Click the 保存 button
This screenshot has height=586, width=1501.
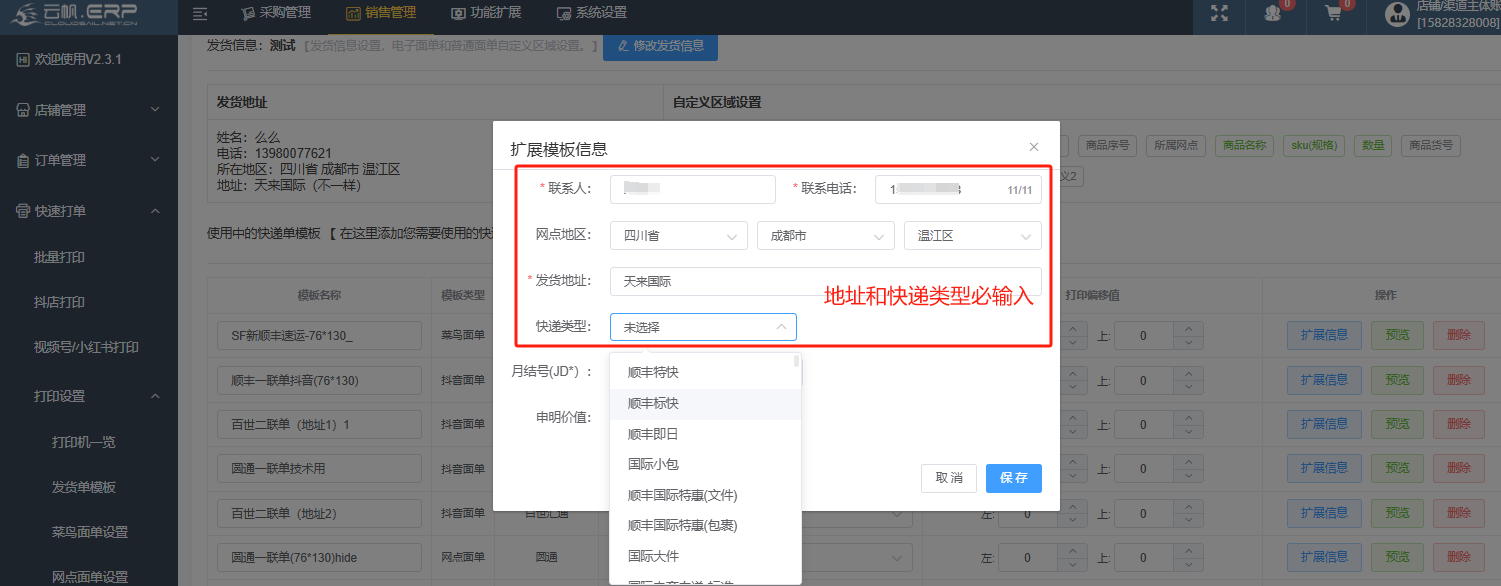tap(1013, 478)
